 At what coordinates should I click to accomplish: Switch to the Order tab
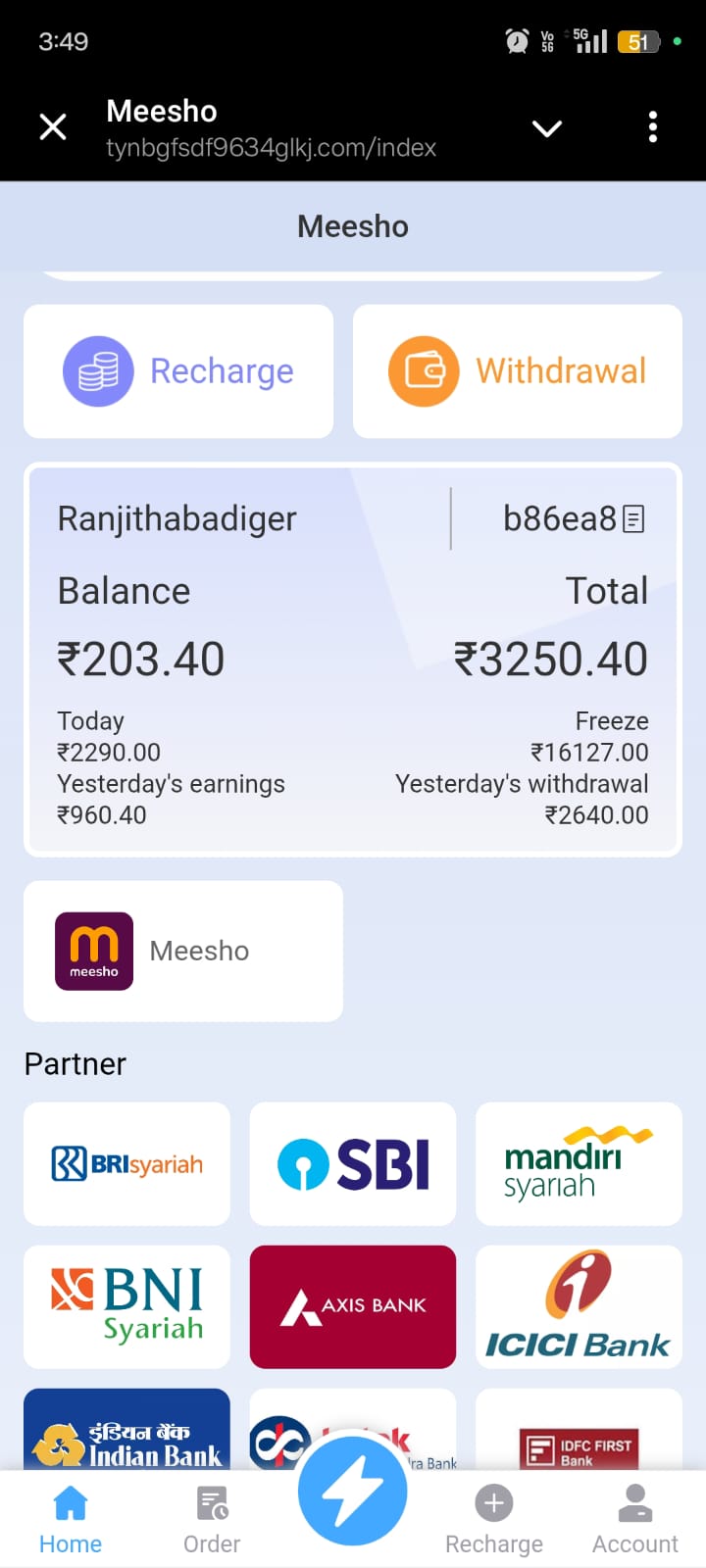[x=212, y=1519]
